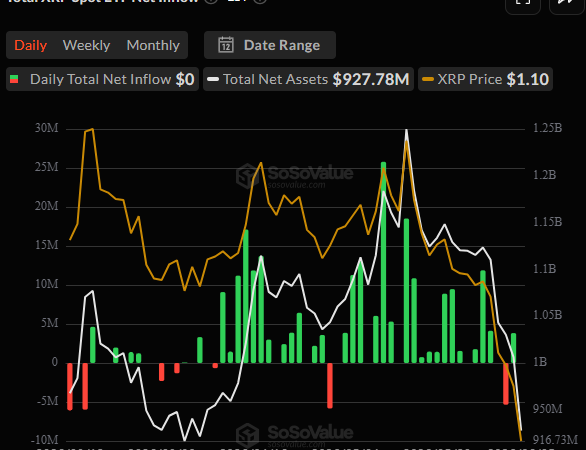Switch to the Weekly view
Screen dimensions: 586x450
[x=86, y=45]
